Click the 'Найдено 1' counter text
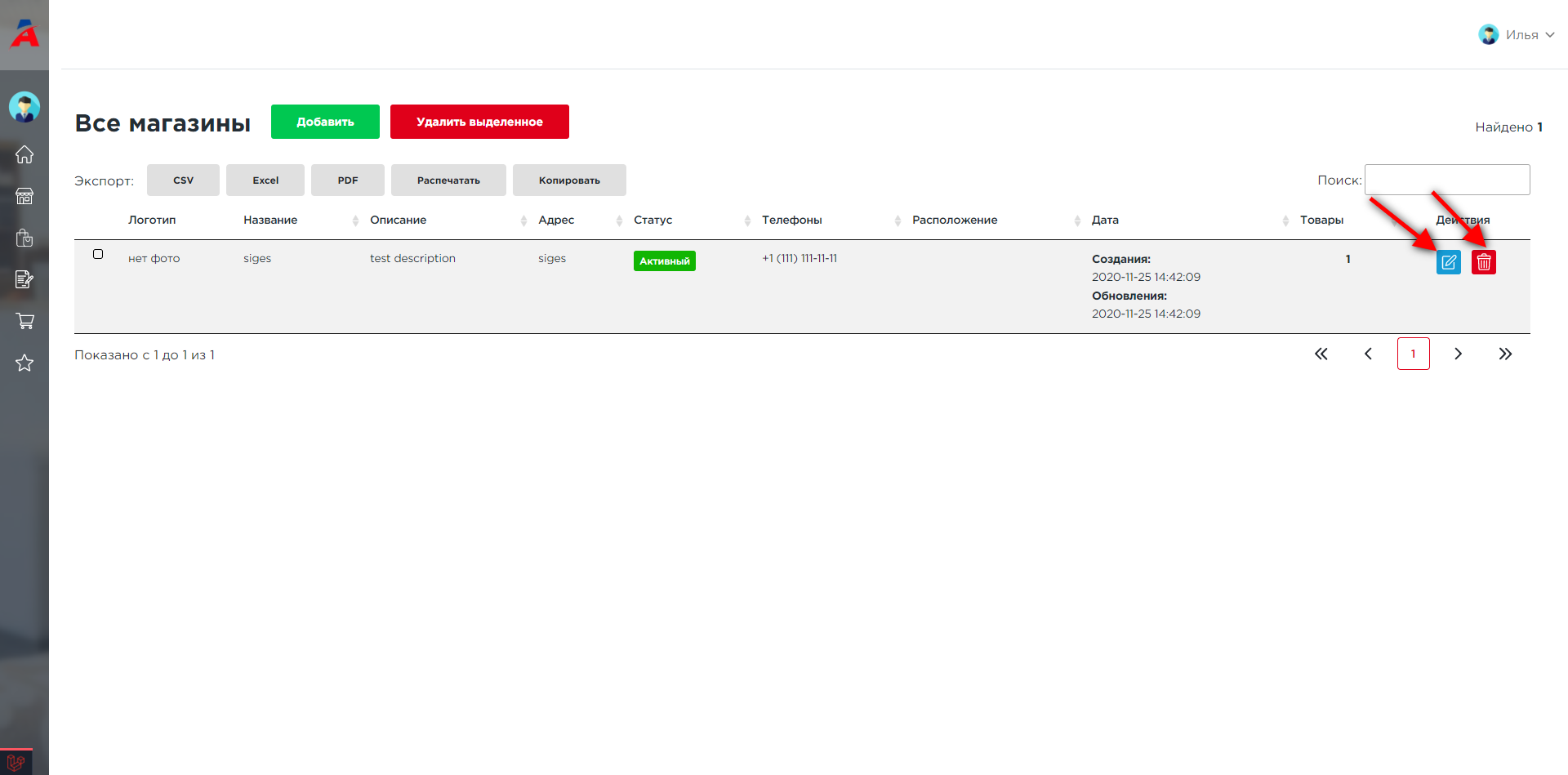1568x775 pixels. 1508,127
